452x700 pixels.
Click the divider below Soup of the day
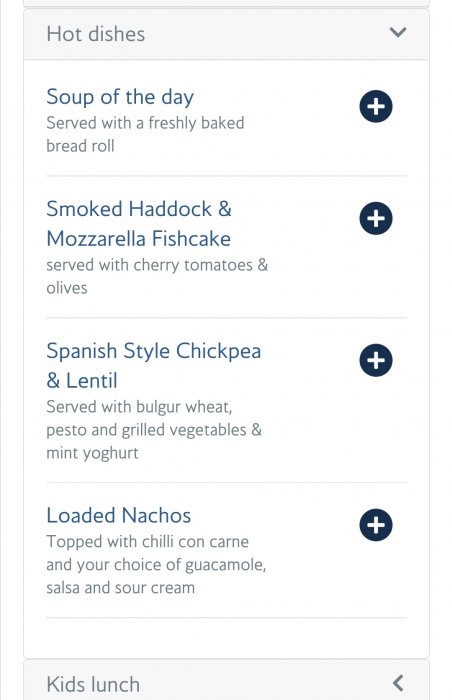[x=226, y=176]
